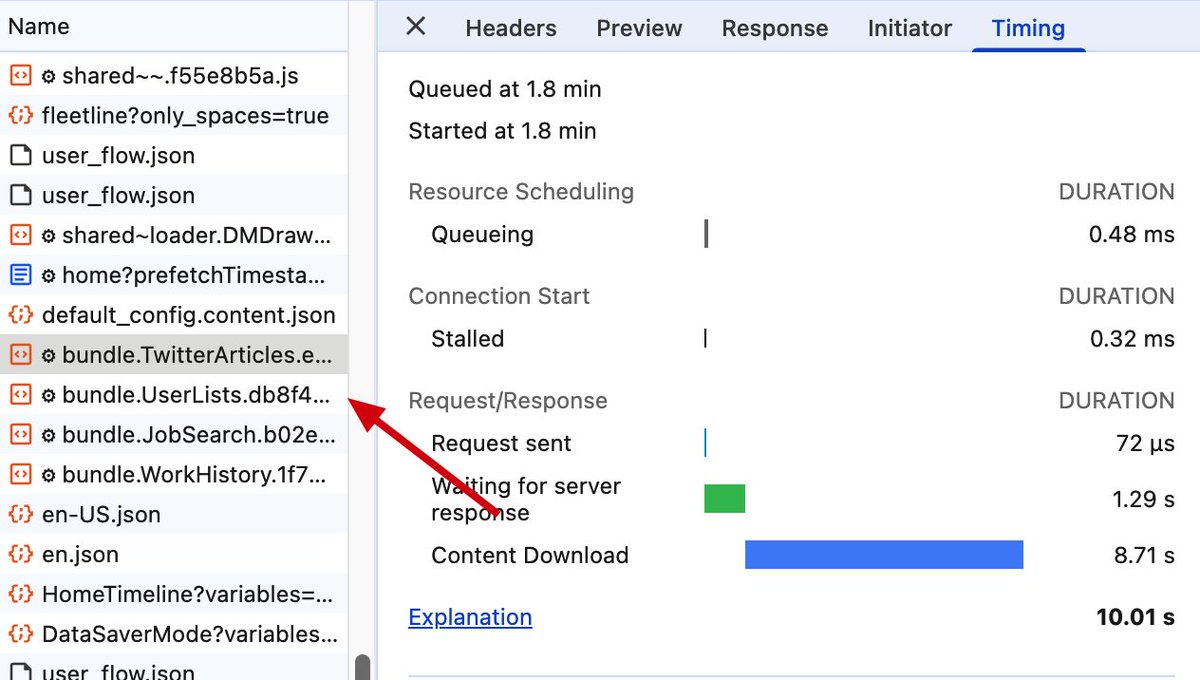This screenshot has height=680, width=1200.
Task: Select the en-US.json request
Action: pyautogui.click(x=174, y=514)
